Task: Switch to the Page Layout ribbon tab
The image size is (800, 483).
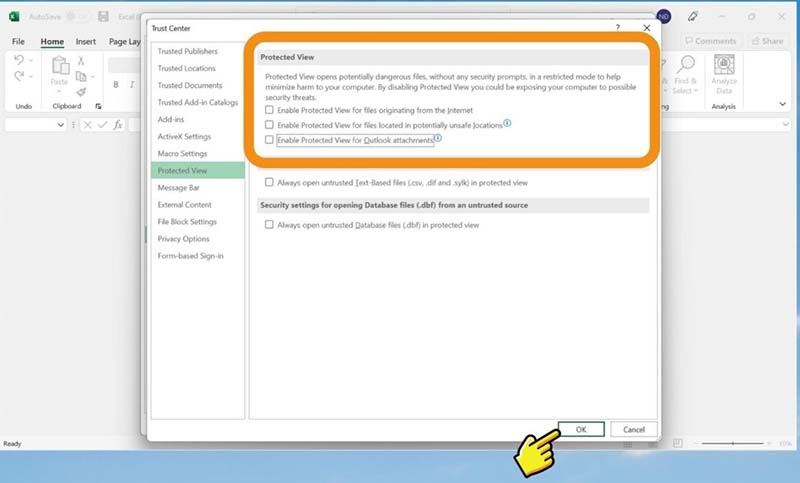Action: [124, 41]
